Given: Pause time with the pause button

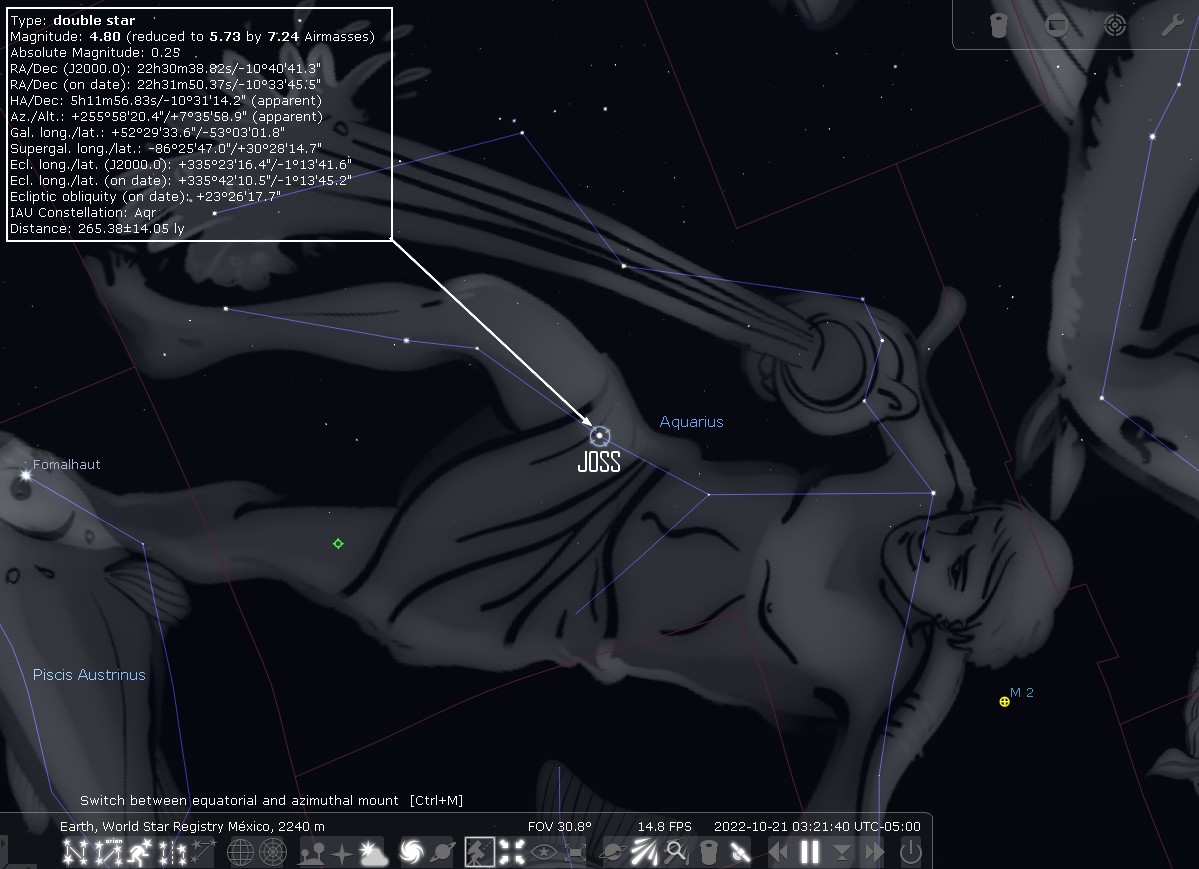Looking at the screenshot, I should 810,852.
